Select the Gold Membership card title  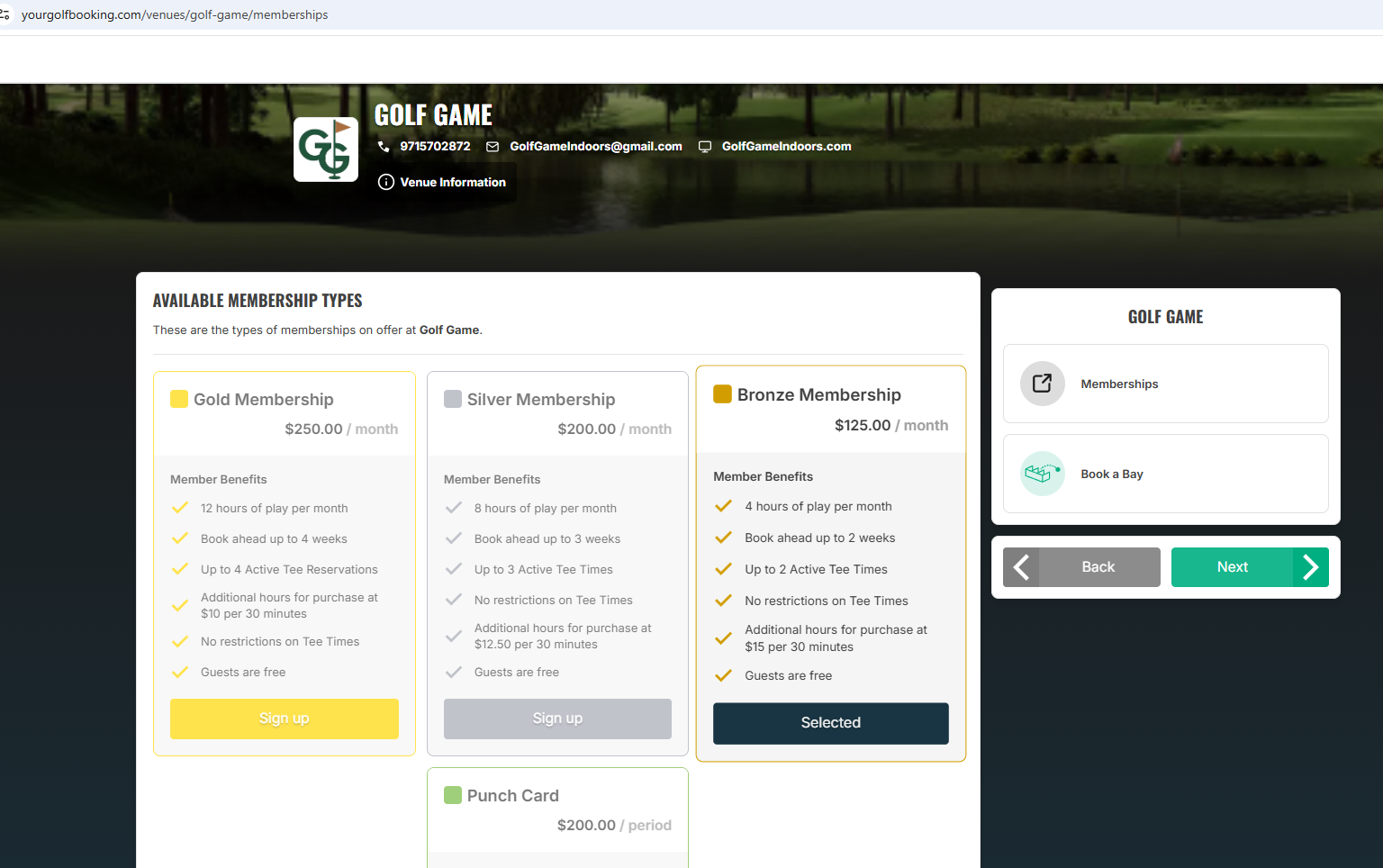click(264, 399)
